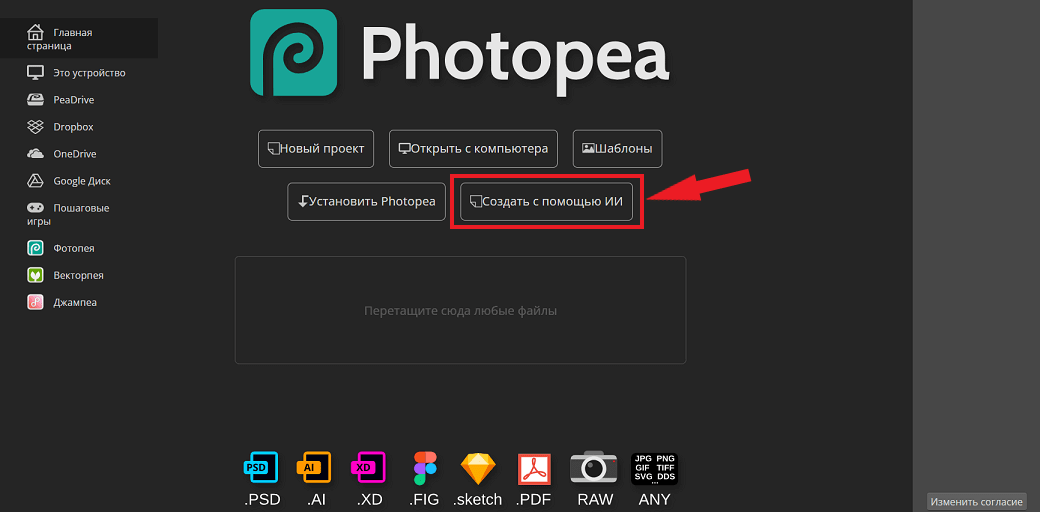
Task: Select Это устройство in sidebar
Action: (x=88, y=73)
